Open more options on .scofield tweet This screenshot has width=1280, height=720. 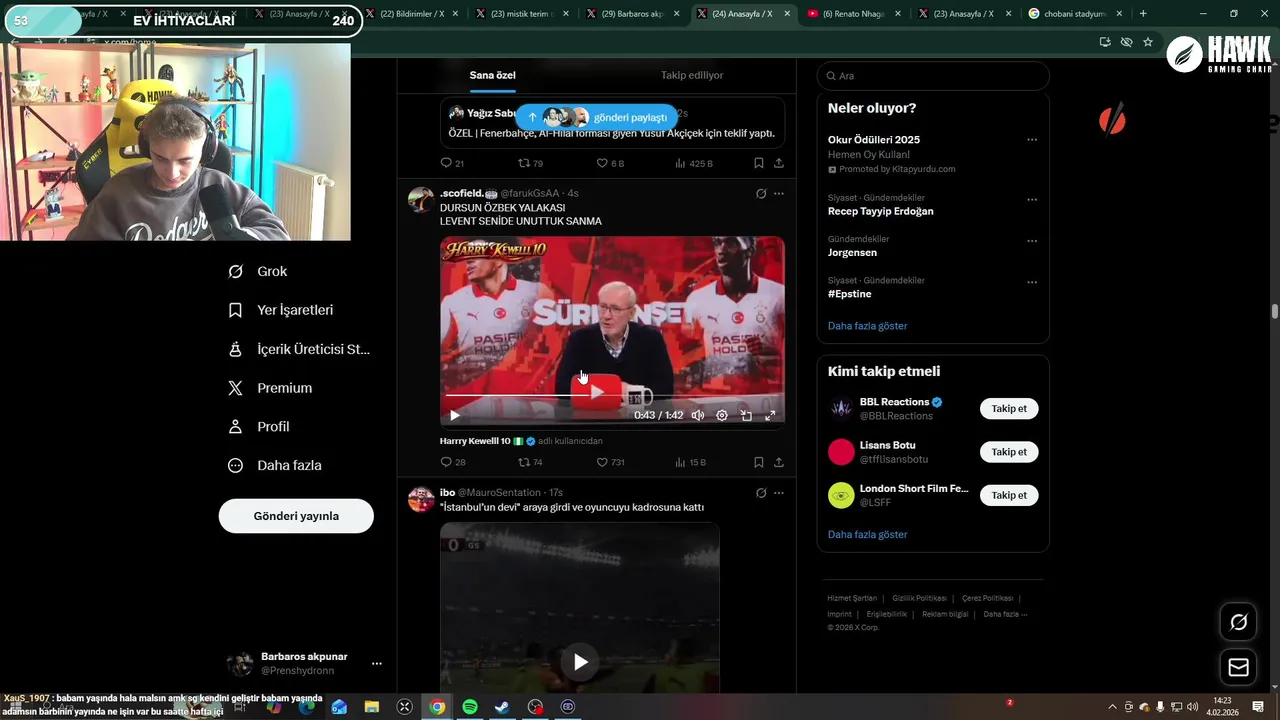[x=779, y=193]
